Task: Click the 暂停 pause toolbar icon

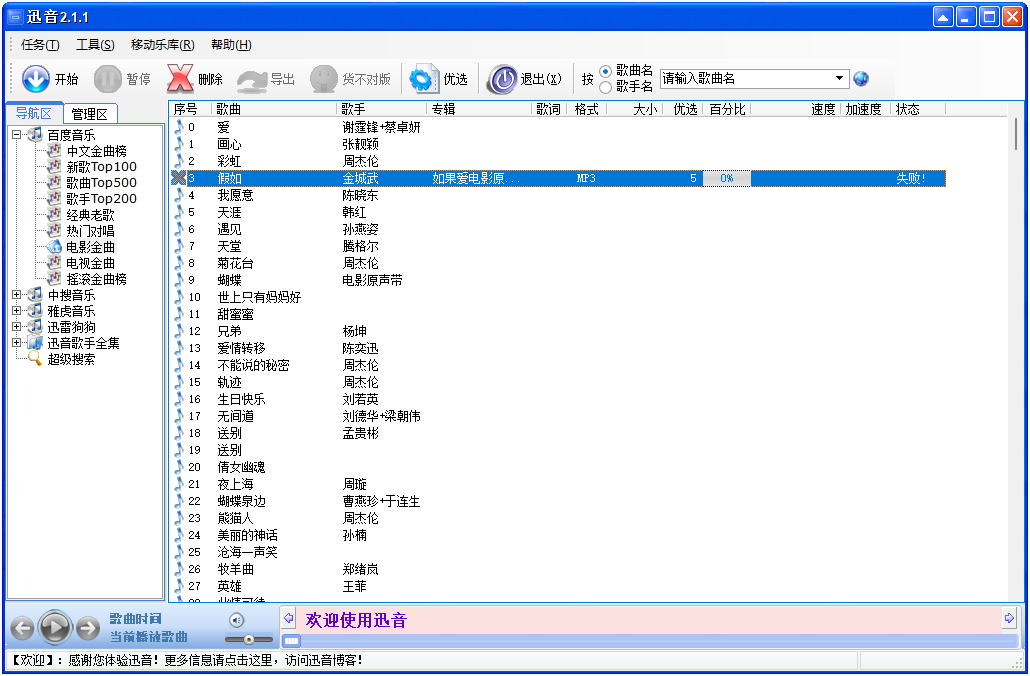Action: [x=108, y=79]
